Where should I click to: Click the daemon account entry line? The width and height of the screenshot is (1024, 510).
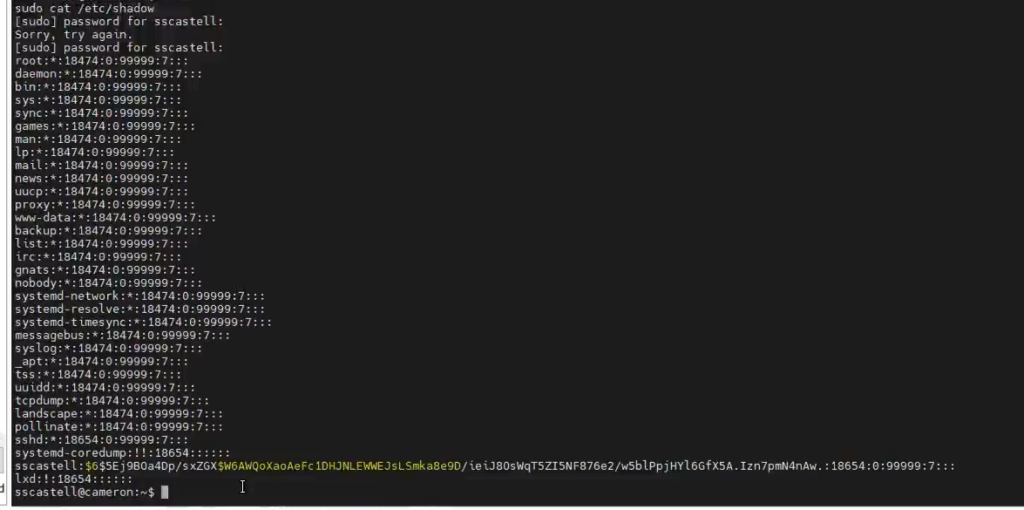(x=108, y=74)
